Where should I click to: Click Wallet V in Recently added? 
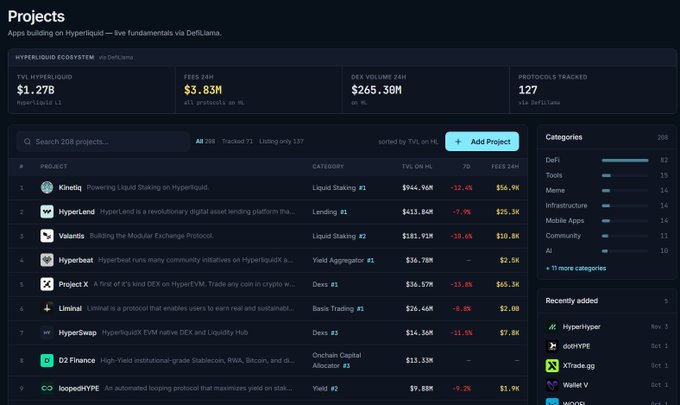pos(575,385)
